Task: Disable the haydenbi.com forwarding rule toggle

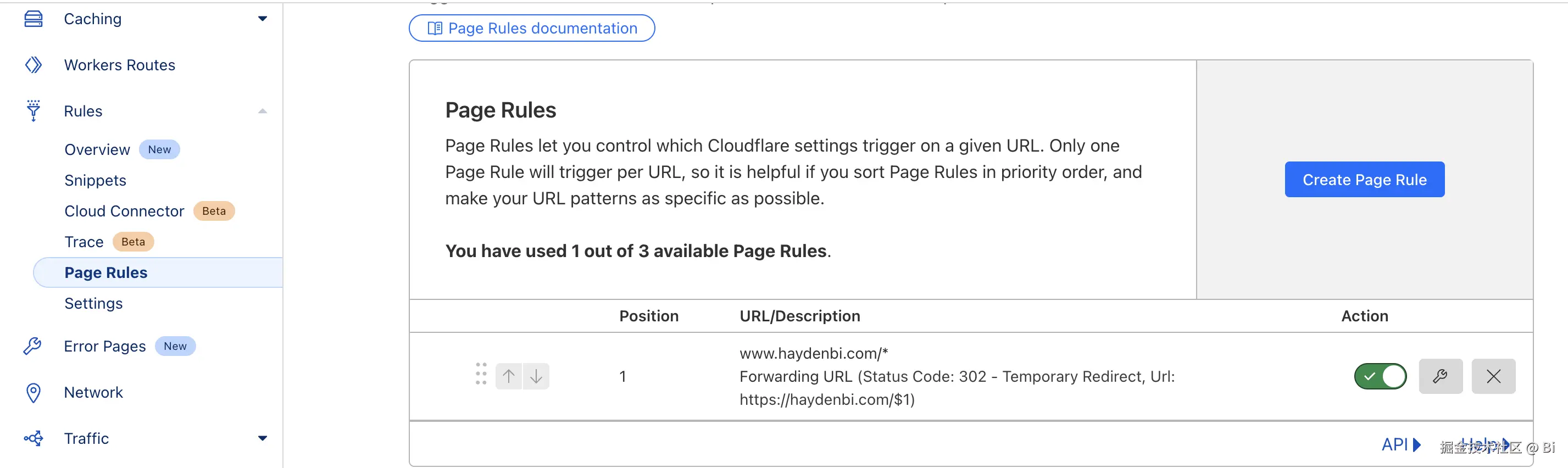Action: [1380, 376]
